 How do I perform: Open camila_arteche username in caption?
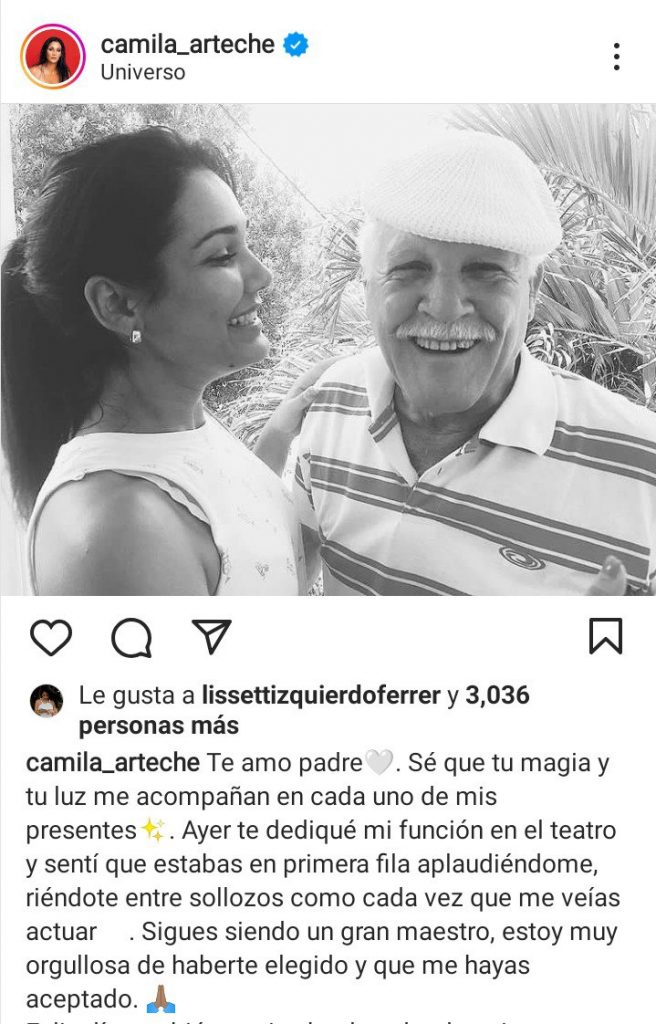[x=113, y=762]
